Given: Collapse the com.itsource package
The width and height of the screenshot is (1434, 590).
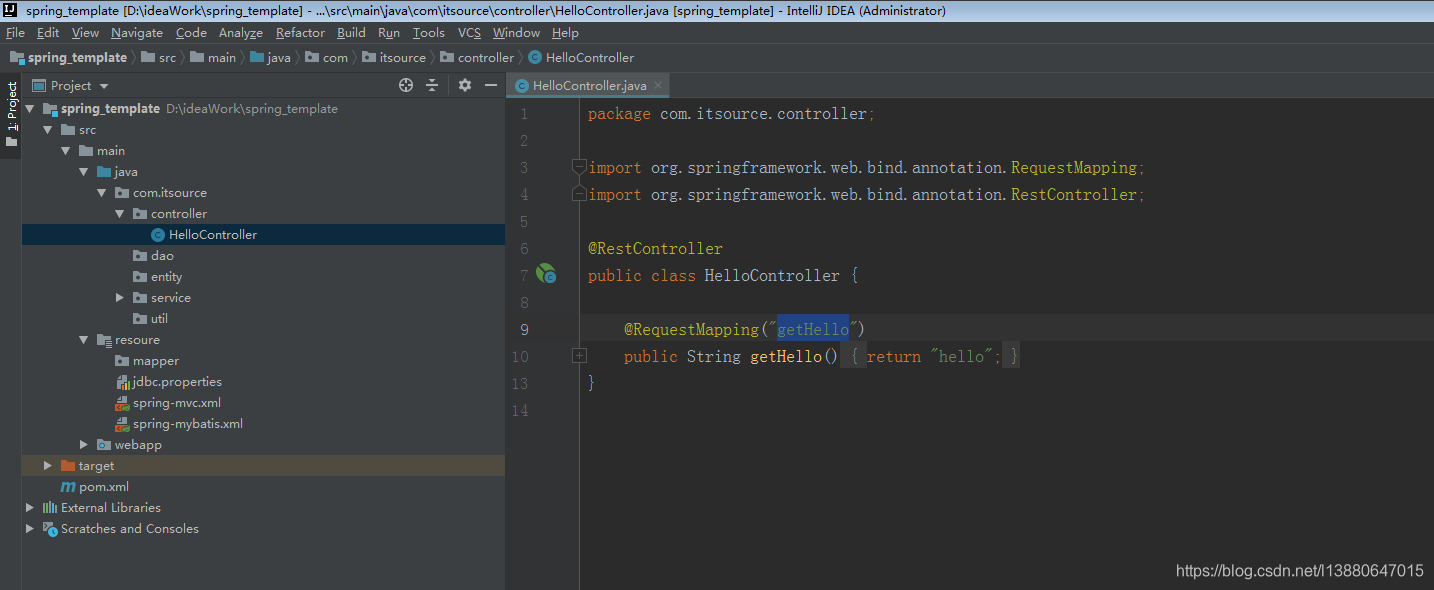Looking at the screenshot, I should point(102,193).
